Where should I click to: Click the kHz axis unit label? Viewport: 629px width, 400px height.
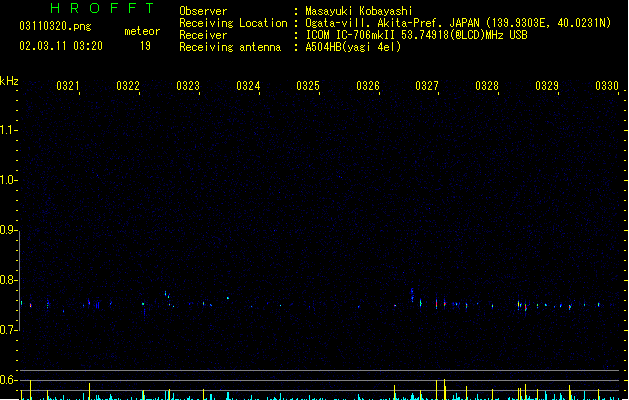click(9, 81)
